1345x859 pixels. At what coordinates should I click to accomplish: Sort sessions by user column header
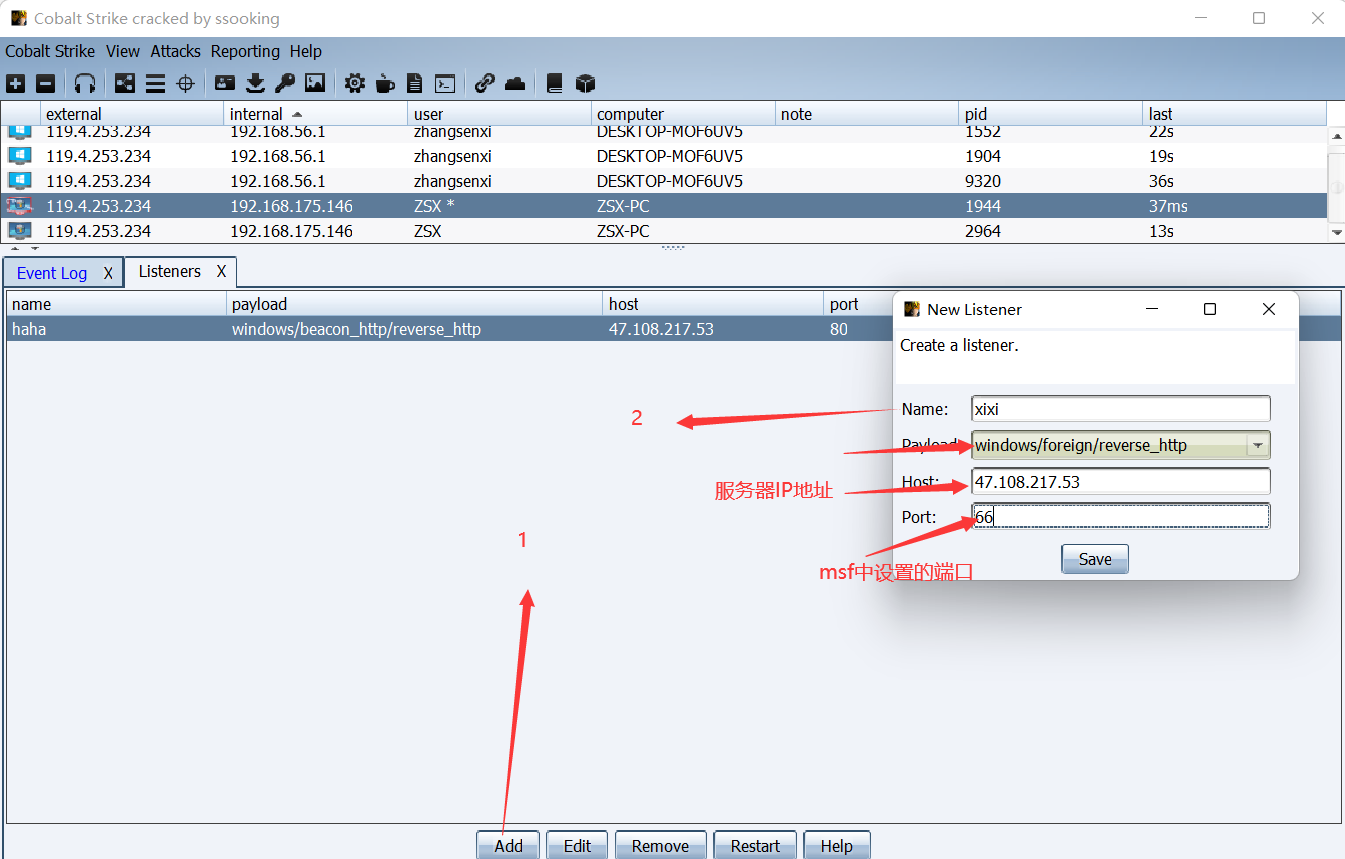500,114
